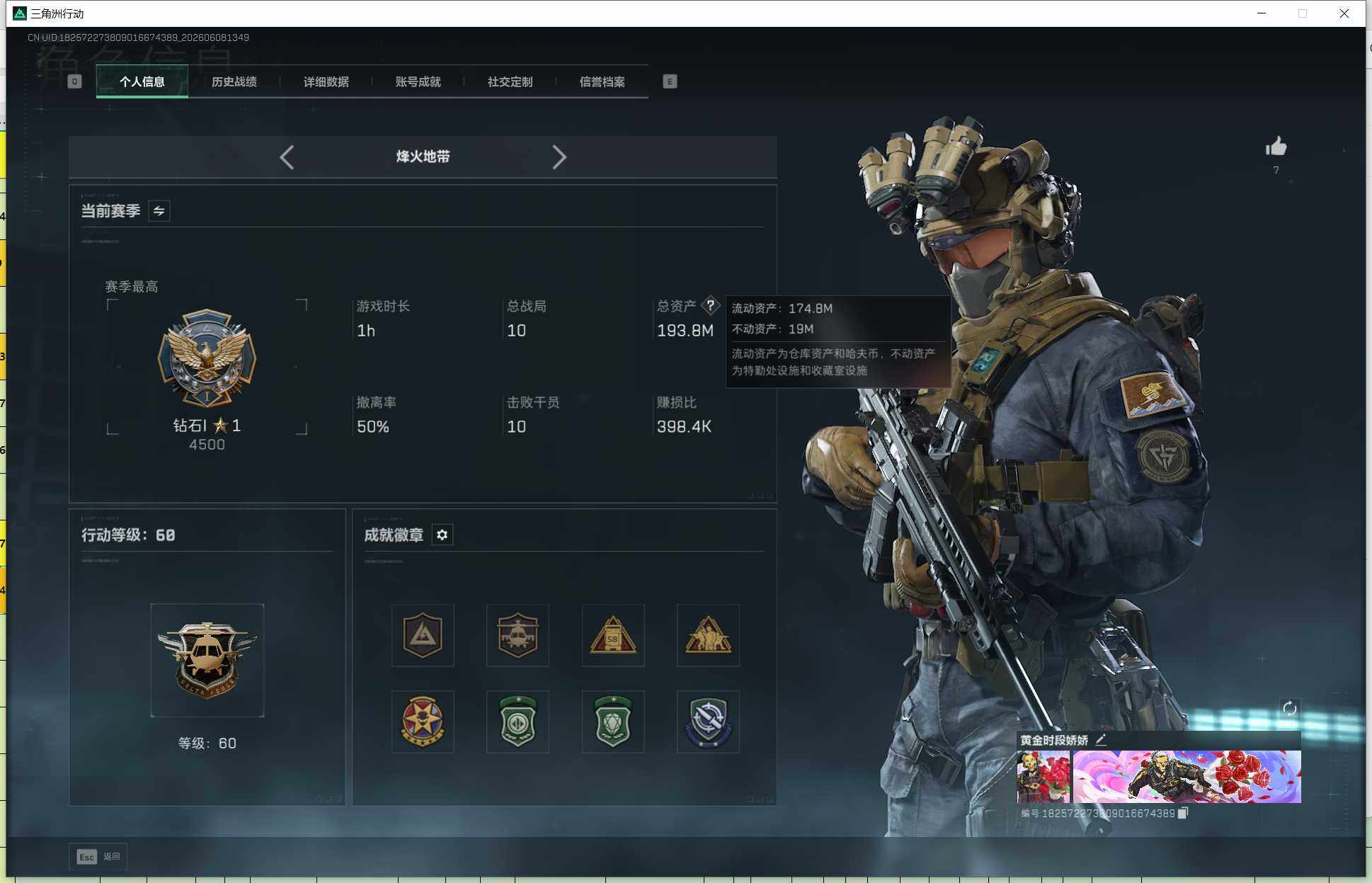Viewport: 1372px width, 883px height.
Task: Click the 赚损比 value 398.4K
Action: tap(684, 427)
